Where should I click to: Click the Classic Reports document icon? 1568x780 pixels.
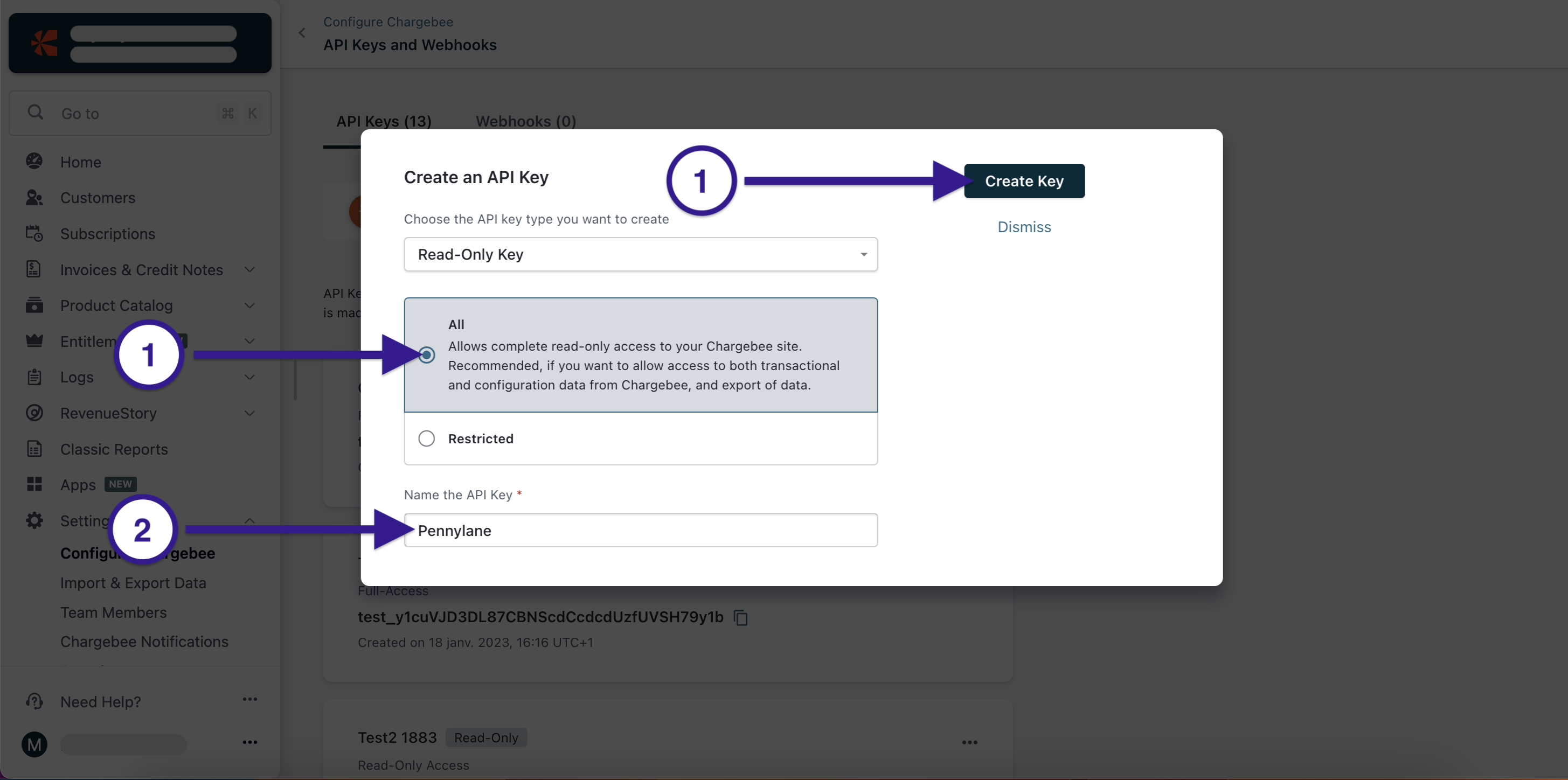[34, 448]
